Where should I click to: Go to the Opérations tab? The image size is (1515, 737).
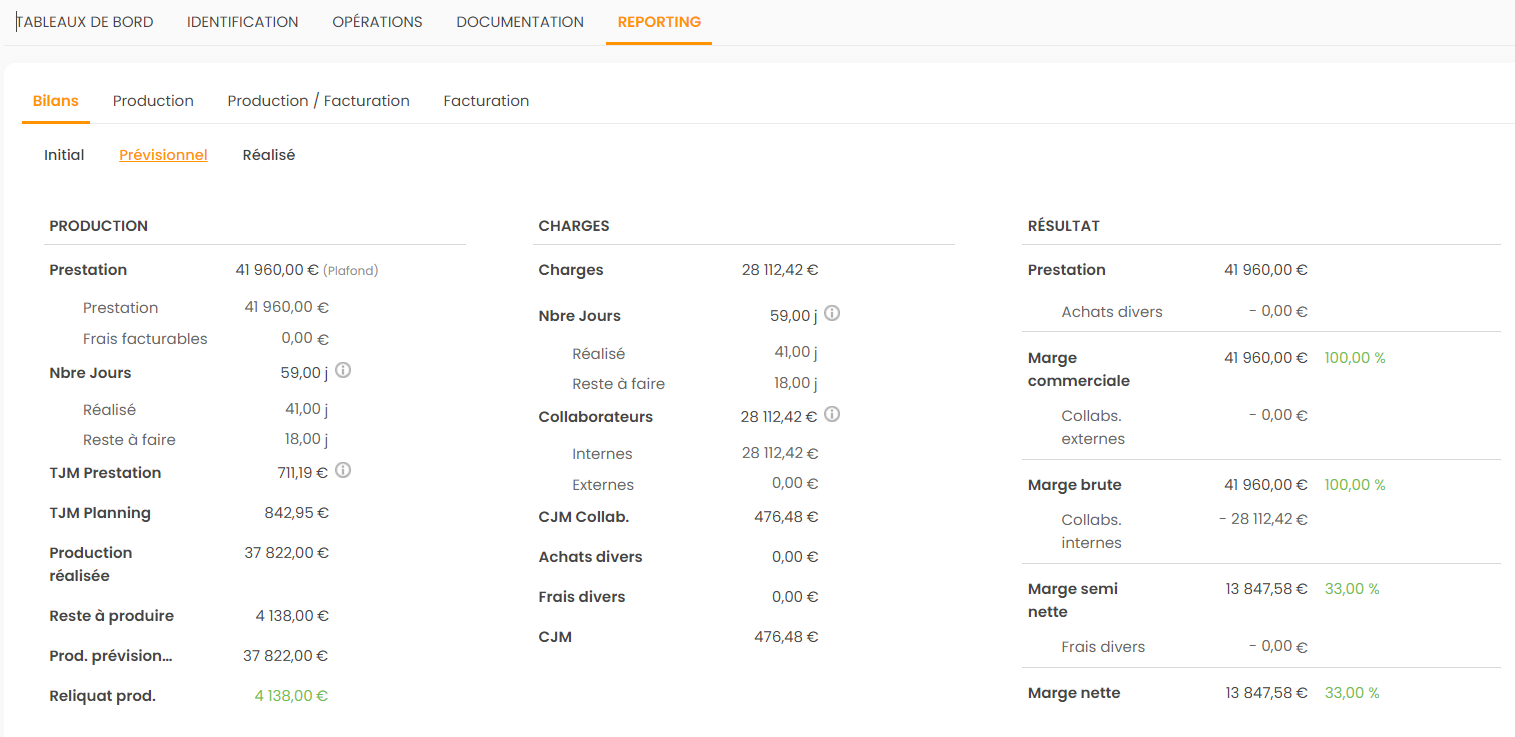(x=377, y=22)
